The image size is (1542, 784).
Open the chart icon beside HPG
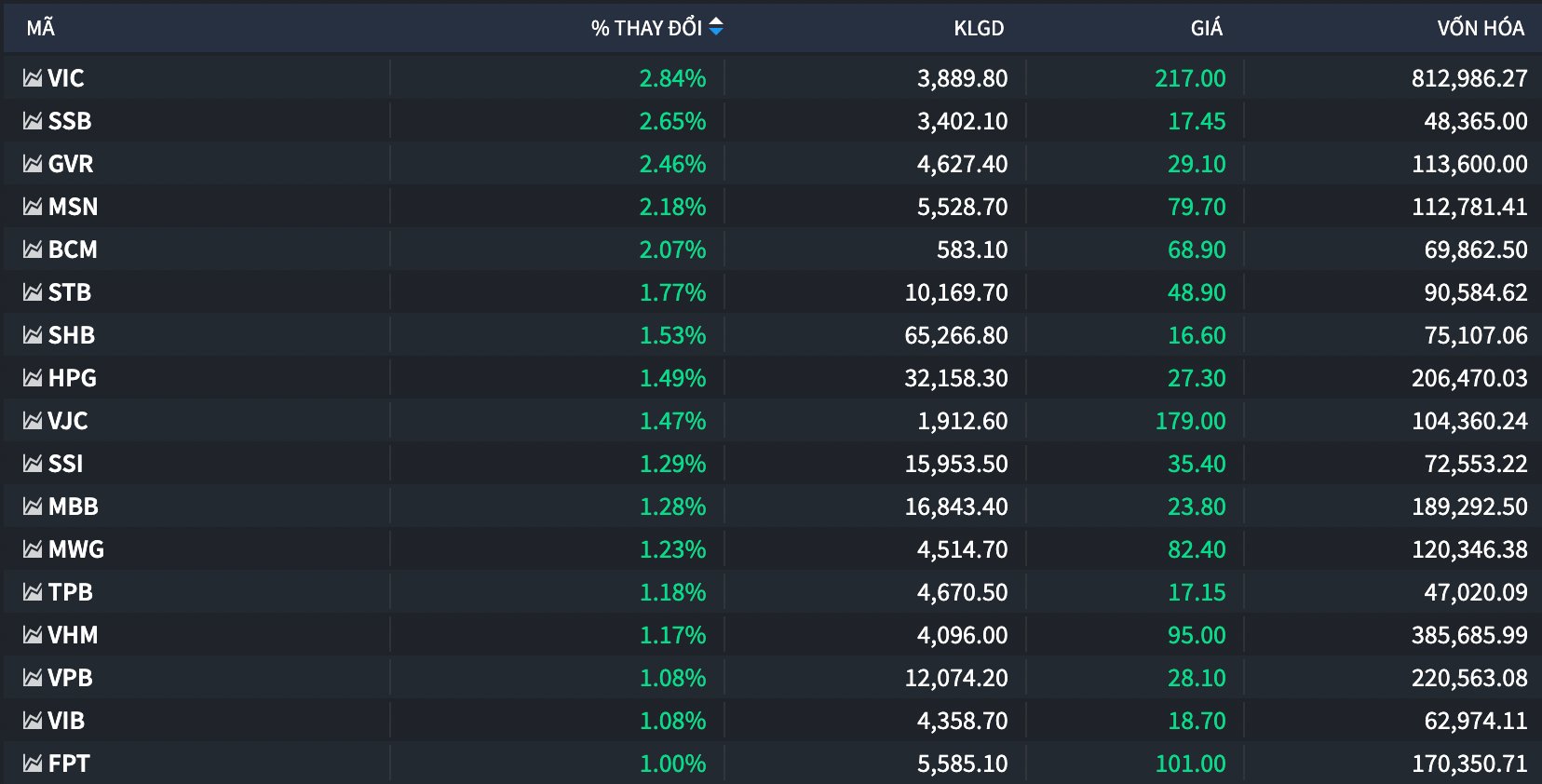[x=33, y=378]
